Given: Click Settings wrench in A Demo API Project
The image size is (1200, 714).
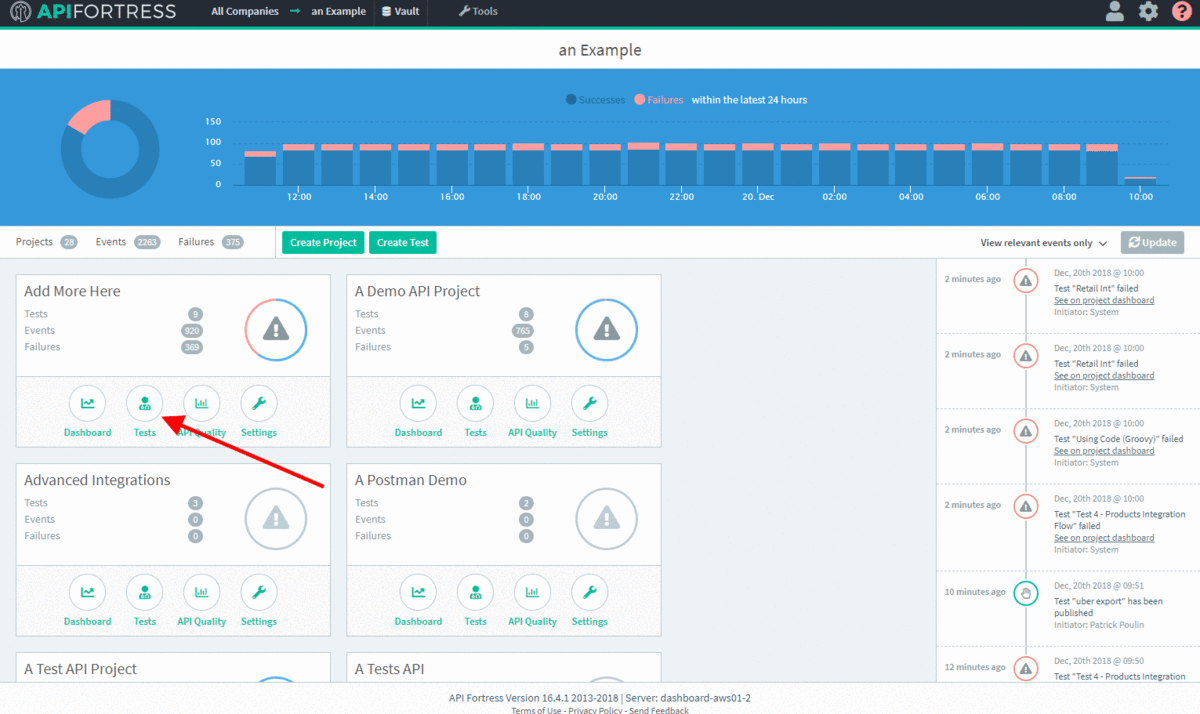Looking at the screenshot, I should 589,404.
